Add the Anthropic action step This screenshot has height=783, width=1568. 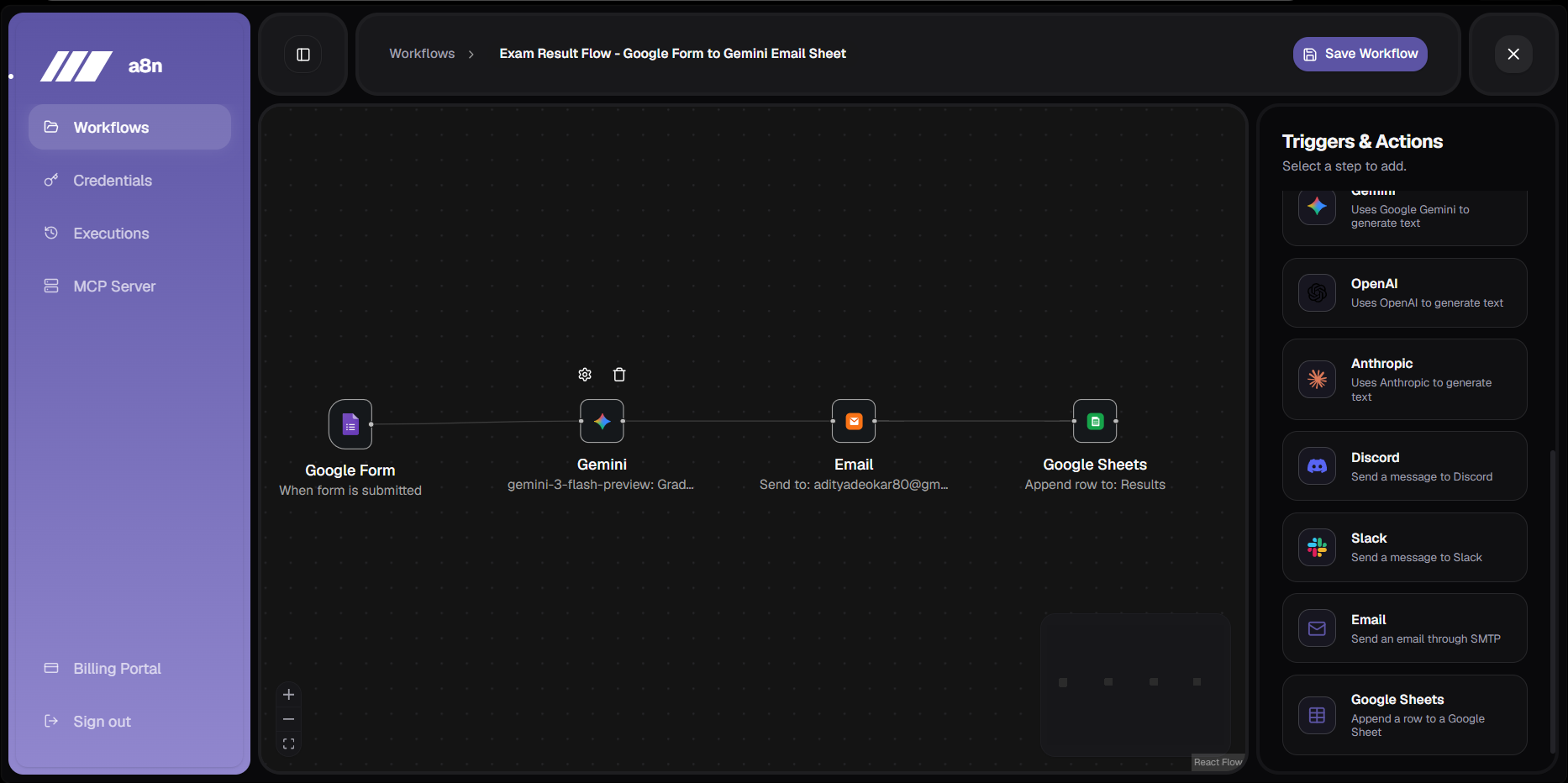1404,379
